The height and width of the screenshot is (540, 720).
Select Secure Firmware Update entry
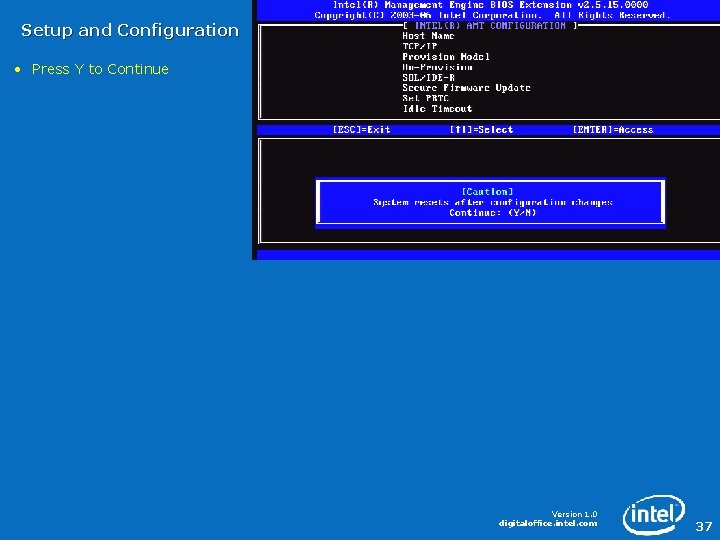466,88
